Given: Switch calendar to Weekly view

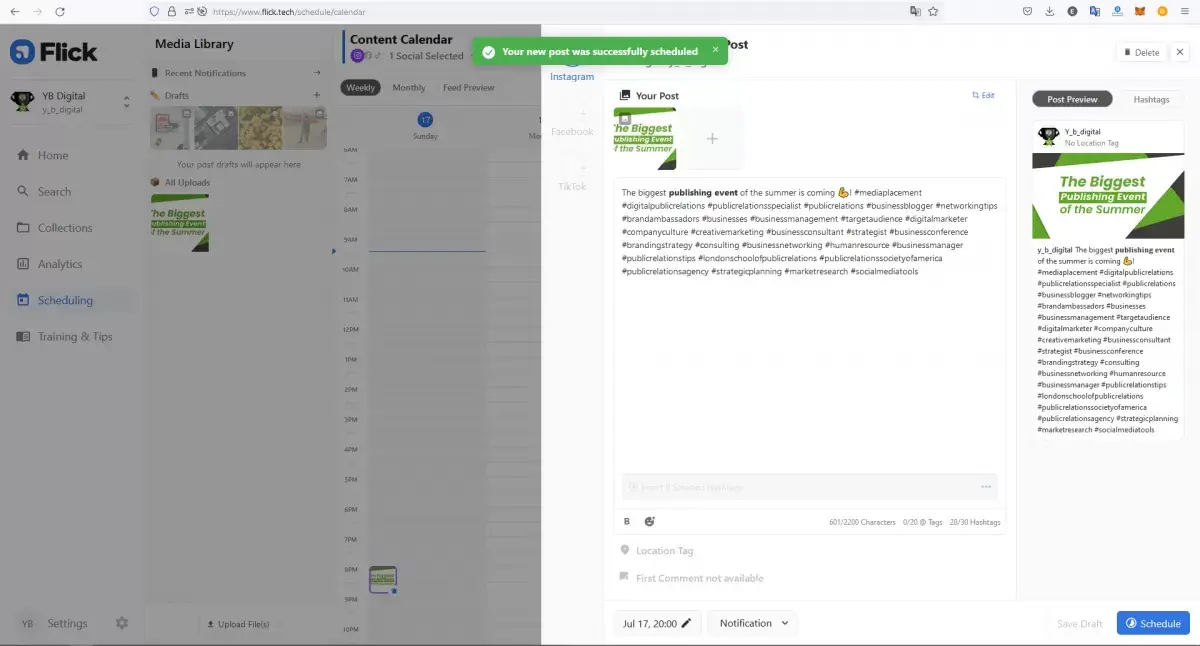Looking at the screenshot, I should [361, 88].
